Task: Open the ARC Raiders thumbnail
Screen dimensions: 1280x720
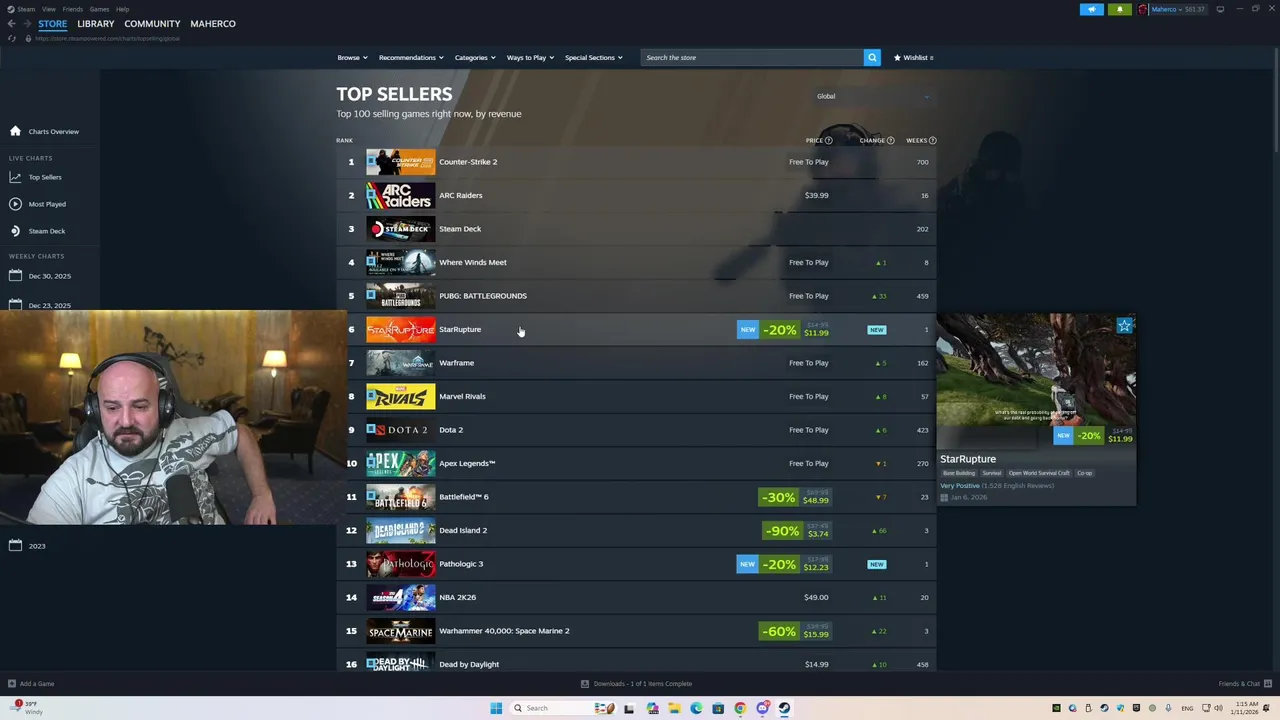Action: [400, 195]
